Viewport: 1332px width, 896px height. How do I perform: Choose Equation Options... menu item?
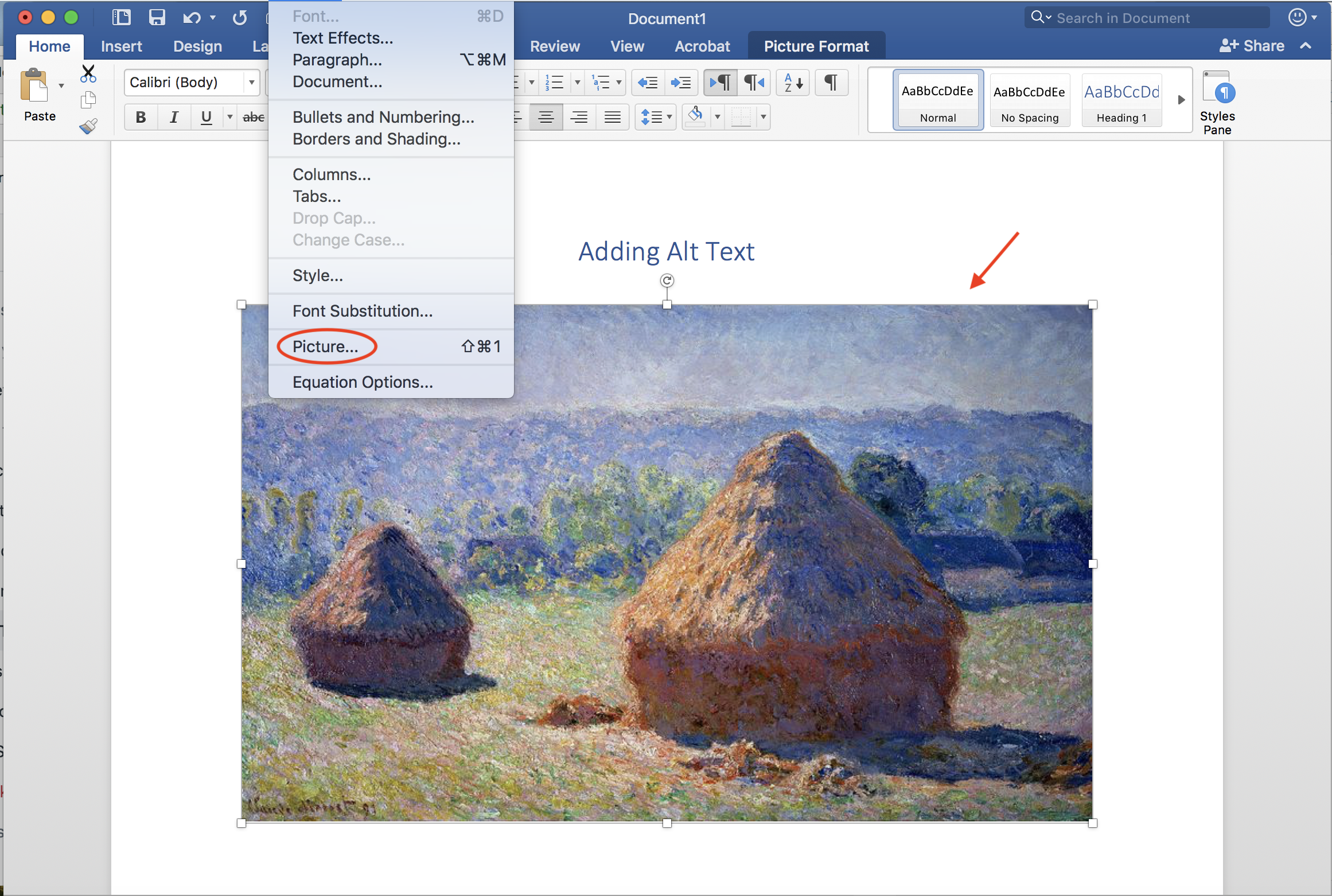pos(391,382)
